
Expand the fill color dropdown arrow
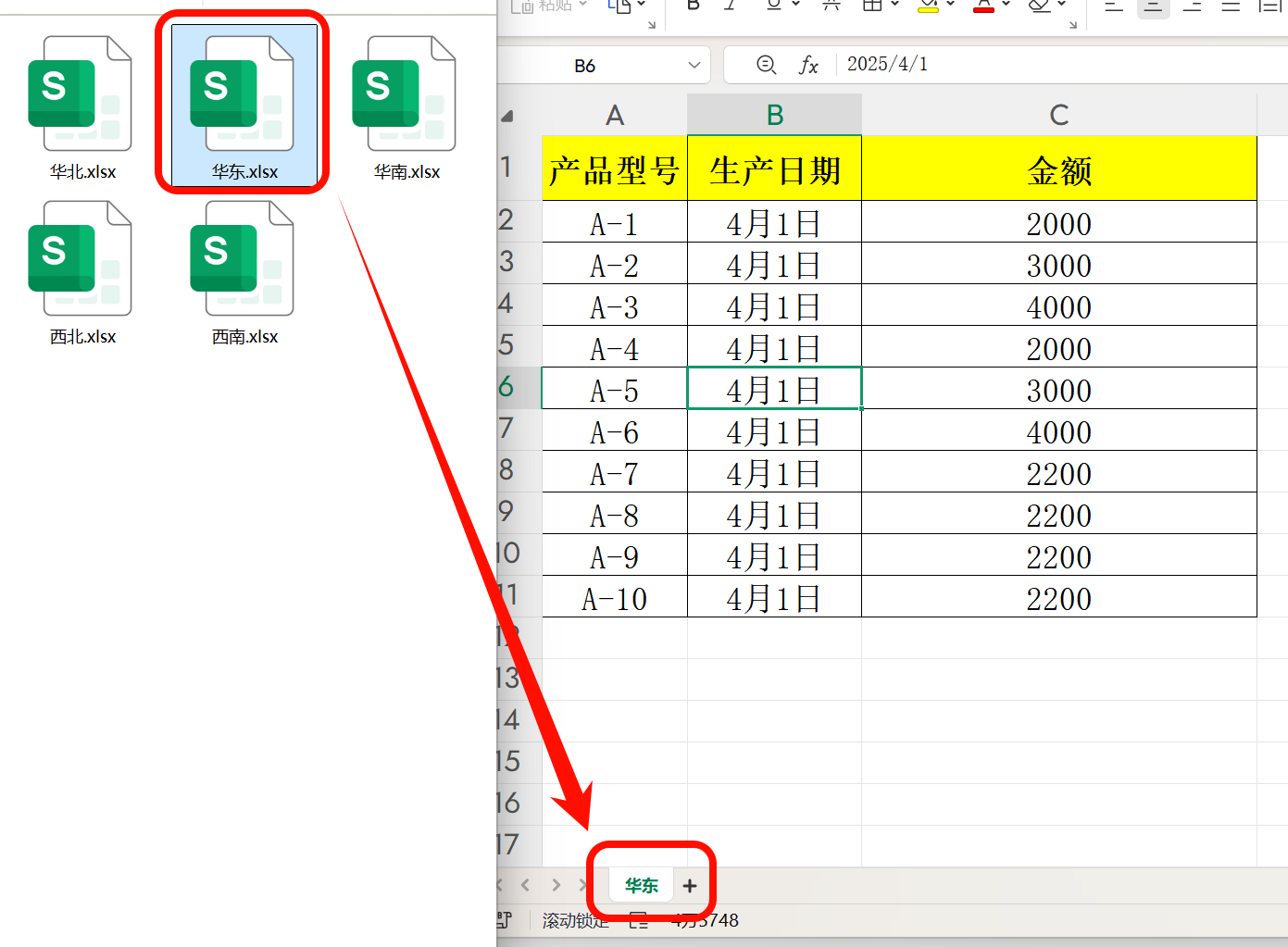coord(950,5)
